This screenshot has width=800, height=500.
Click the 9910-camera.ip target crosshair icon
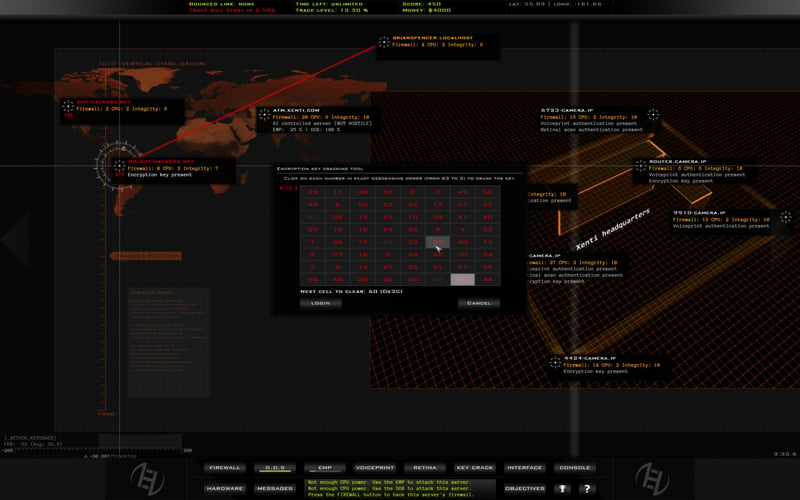[785, 217]
